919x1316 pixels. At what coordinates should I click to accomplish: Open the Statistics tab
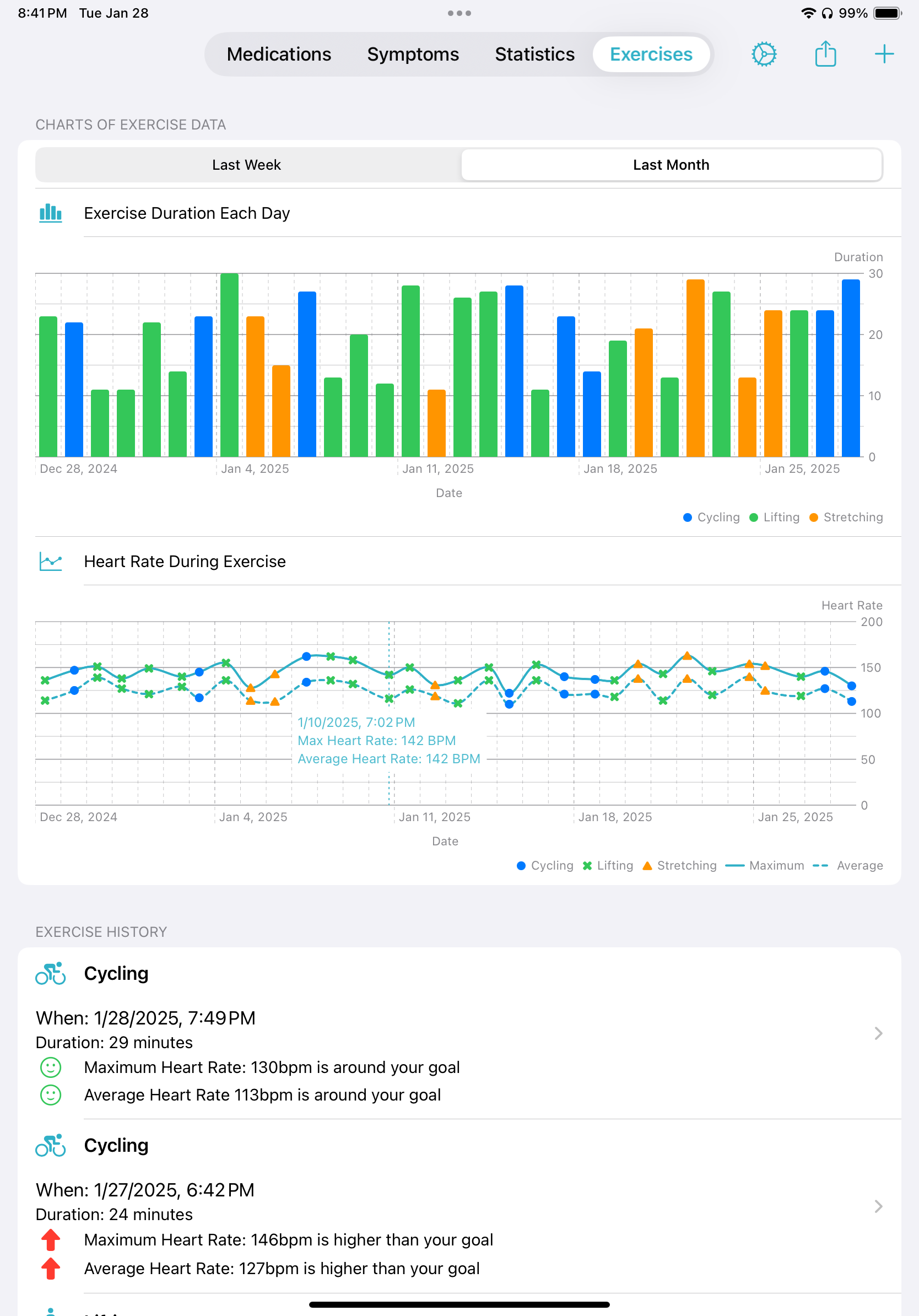pyautogui.click(x=534, y=54)
